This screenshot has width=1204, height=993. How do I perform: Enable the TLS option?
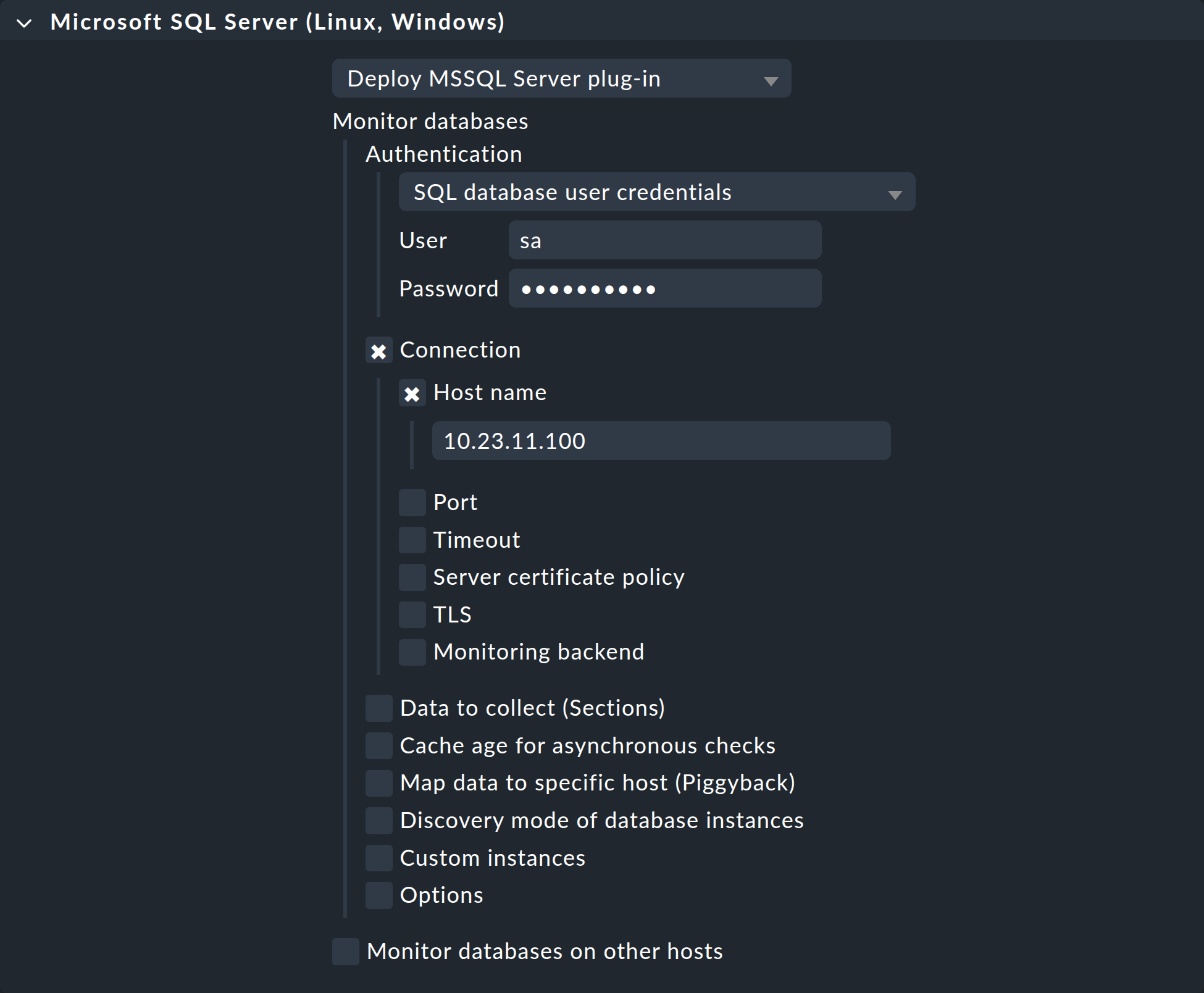[x=412, y=614]
